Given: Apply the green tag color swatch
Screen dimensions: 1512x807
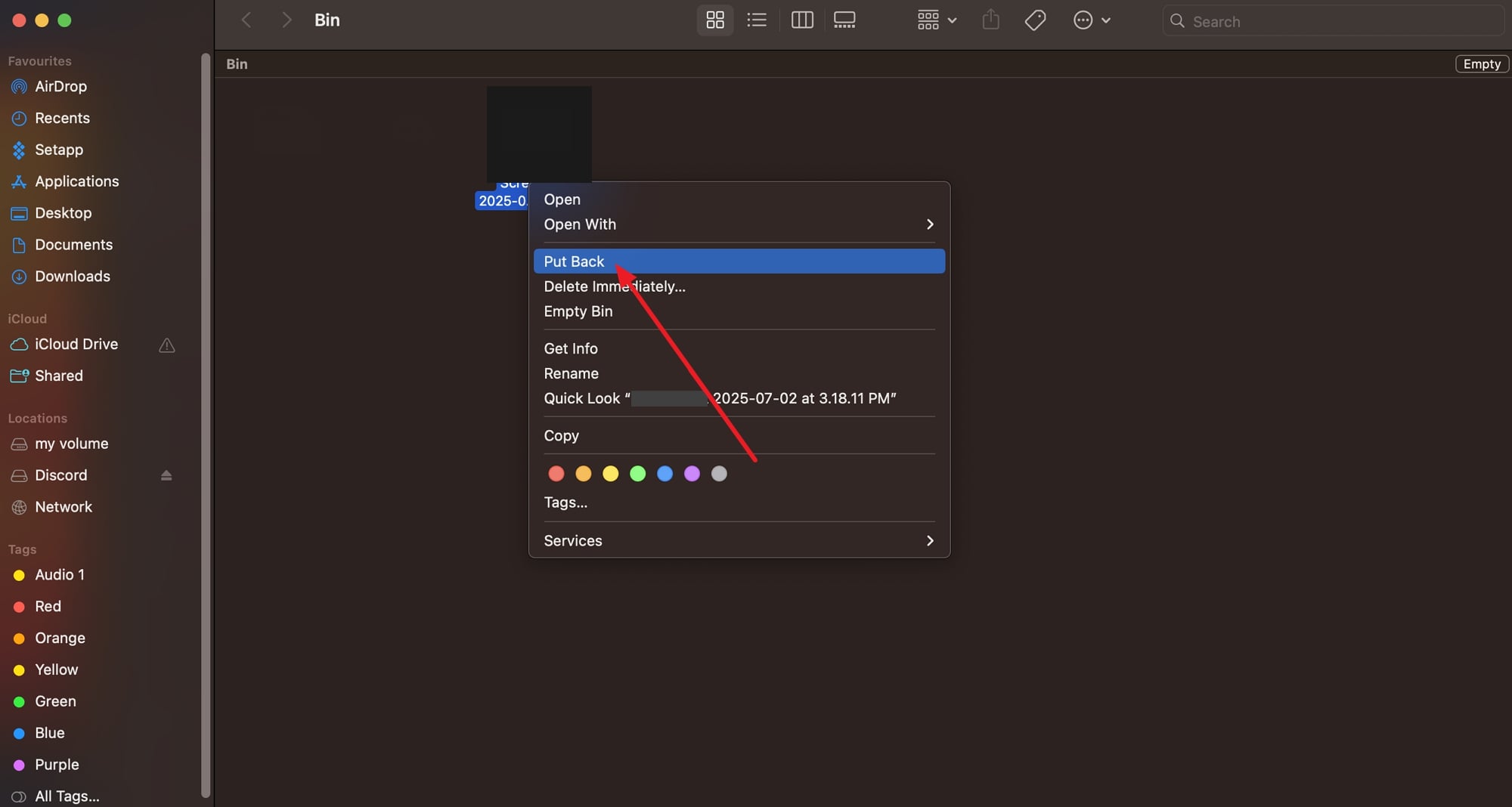Looking at the screenshot, I should (x=637, y=474).
